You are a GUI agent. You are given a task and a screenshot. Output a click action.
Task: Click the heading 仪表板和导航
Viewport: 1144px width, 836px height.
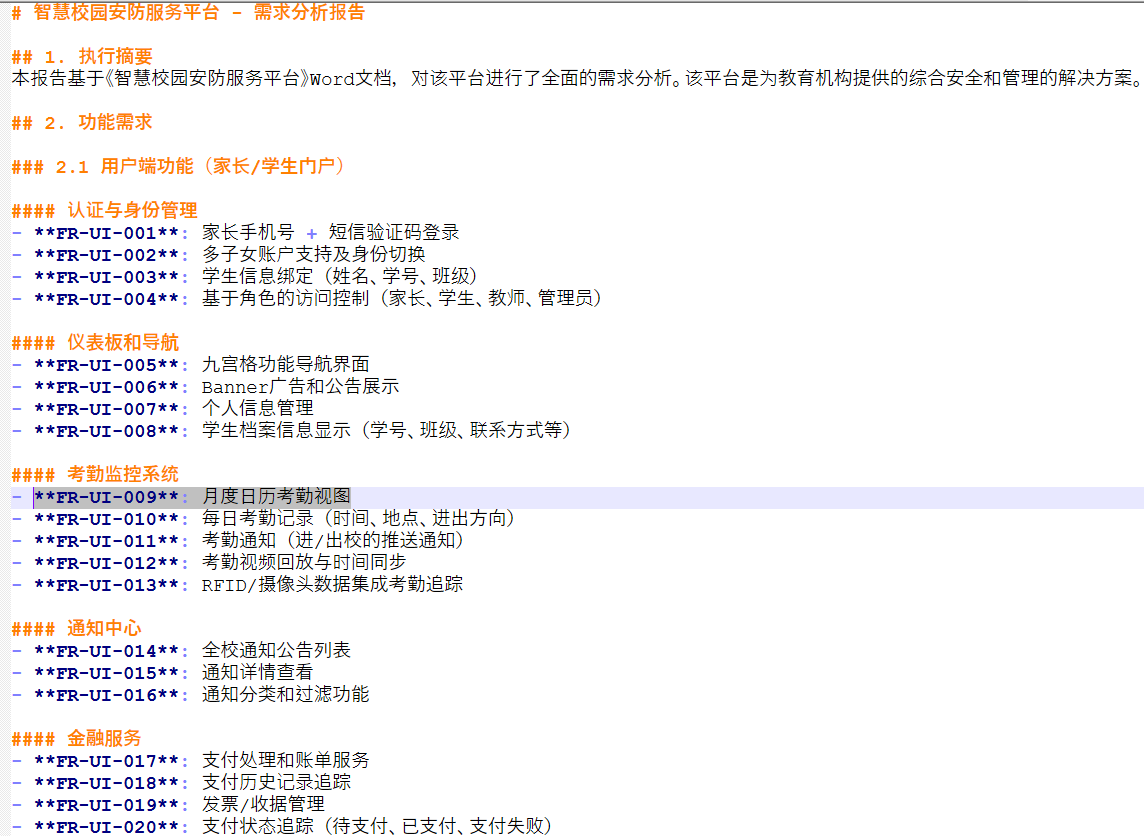tap(96, 342)
